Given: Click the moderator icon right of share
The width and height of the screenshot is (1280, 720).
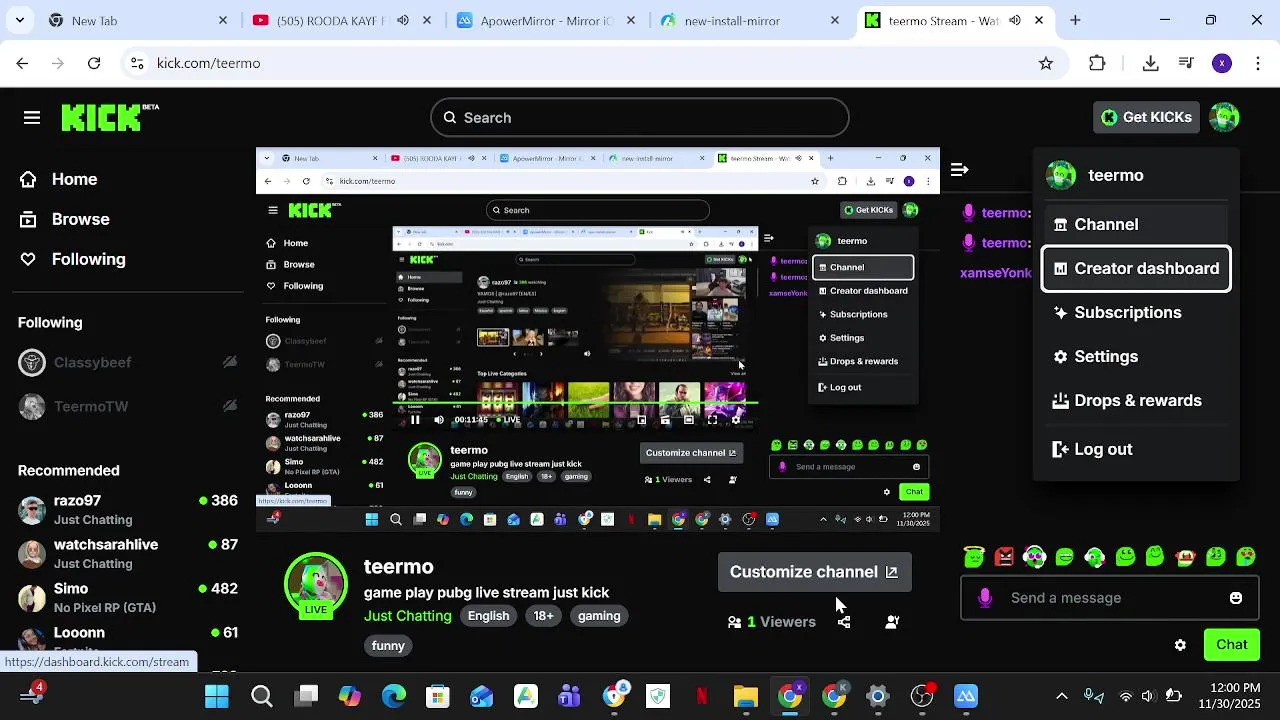Looking at the screenshot, I should click(892, 622).
